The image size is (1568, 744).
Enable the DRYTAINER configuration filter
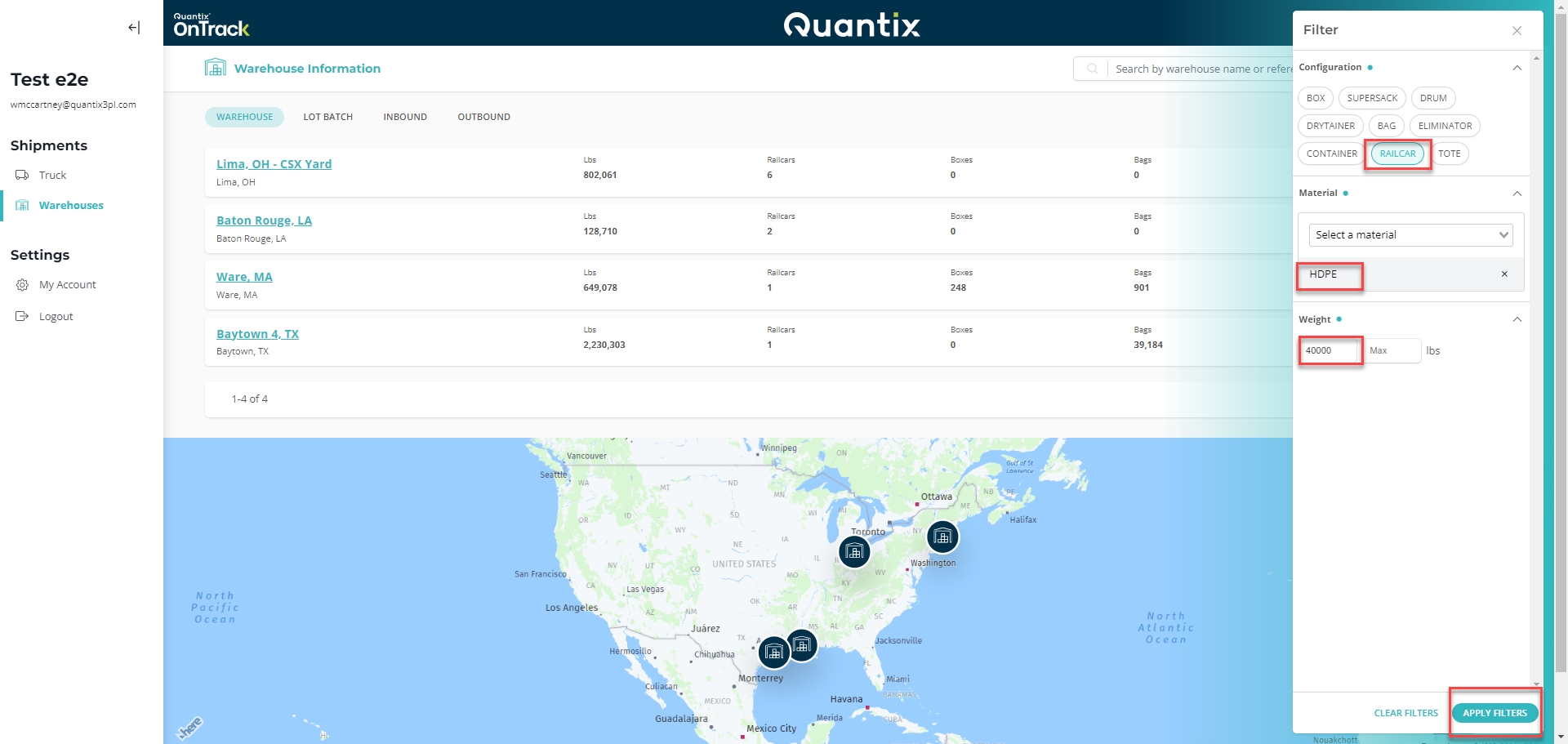[1330, 126]
